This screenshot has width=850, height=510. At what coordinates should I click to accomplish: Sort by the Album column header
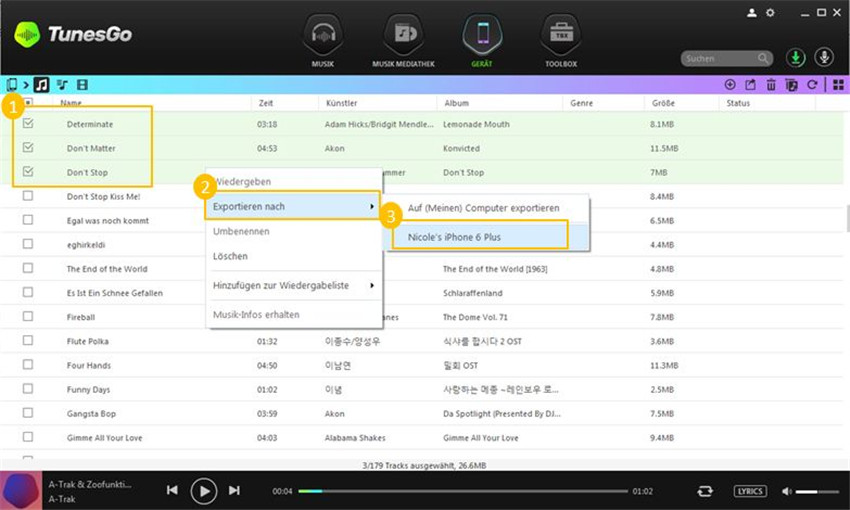click(456, 103)
